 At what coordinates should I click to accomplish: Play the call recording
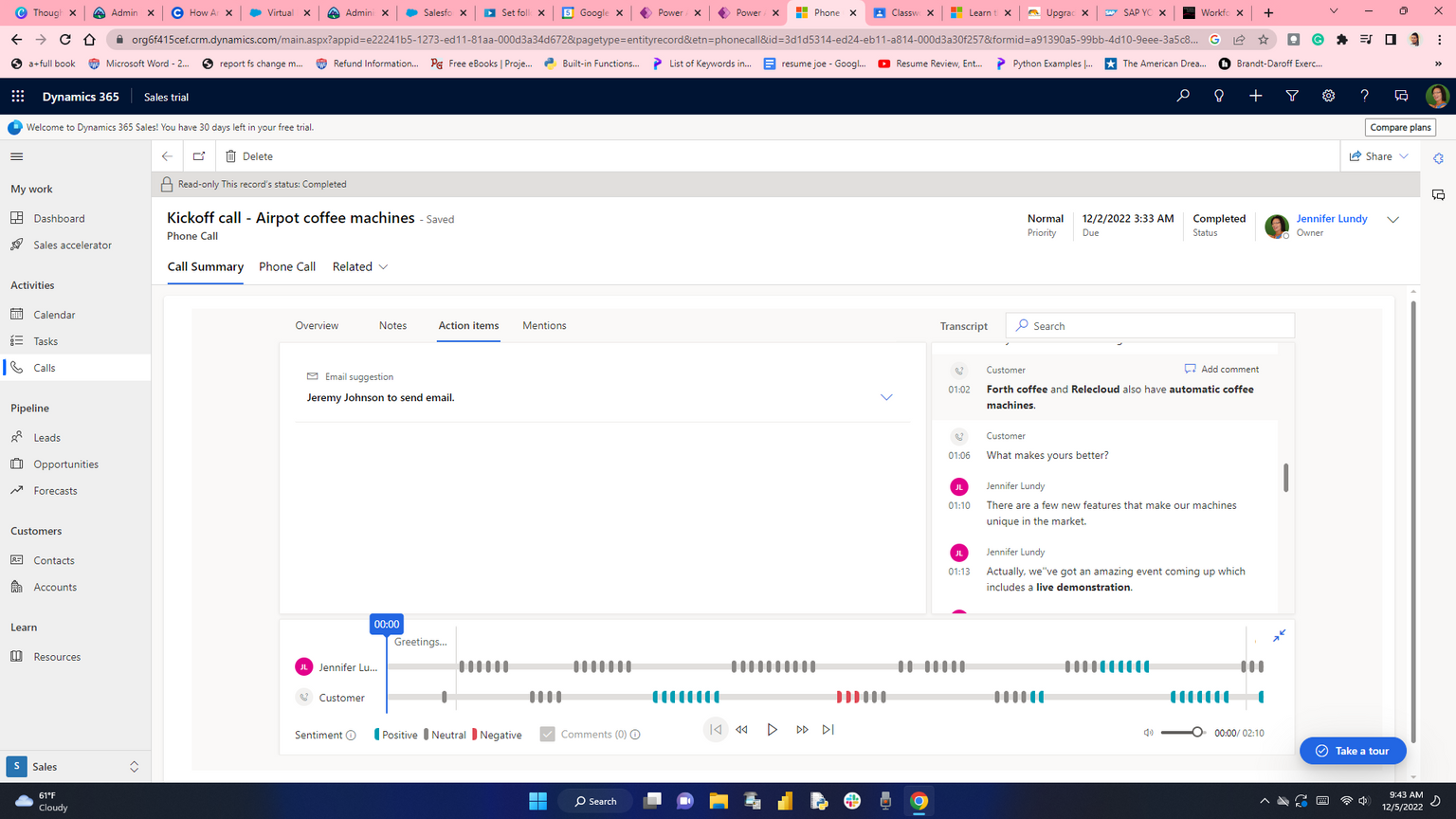coord(772,730)
